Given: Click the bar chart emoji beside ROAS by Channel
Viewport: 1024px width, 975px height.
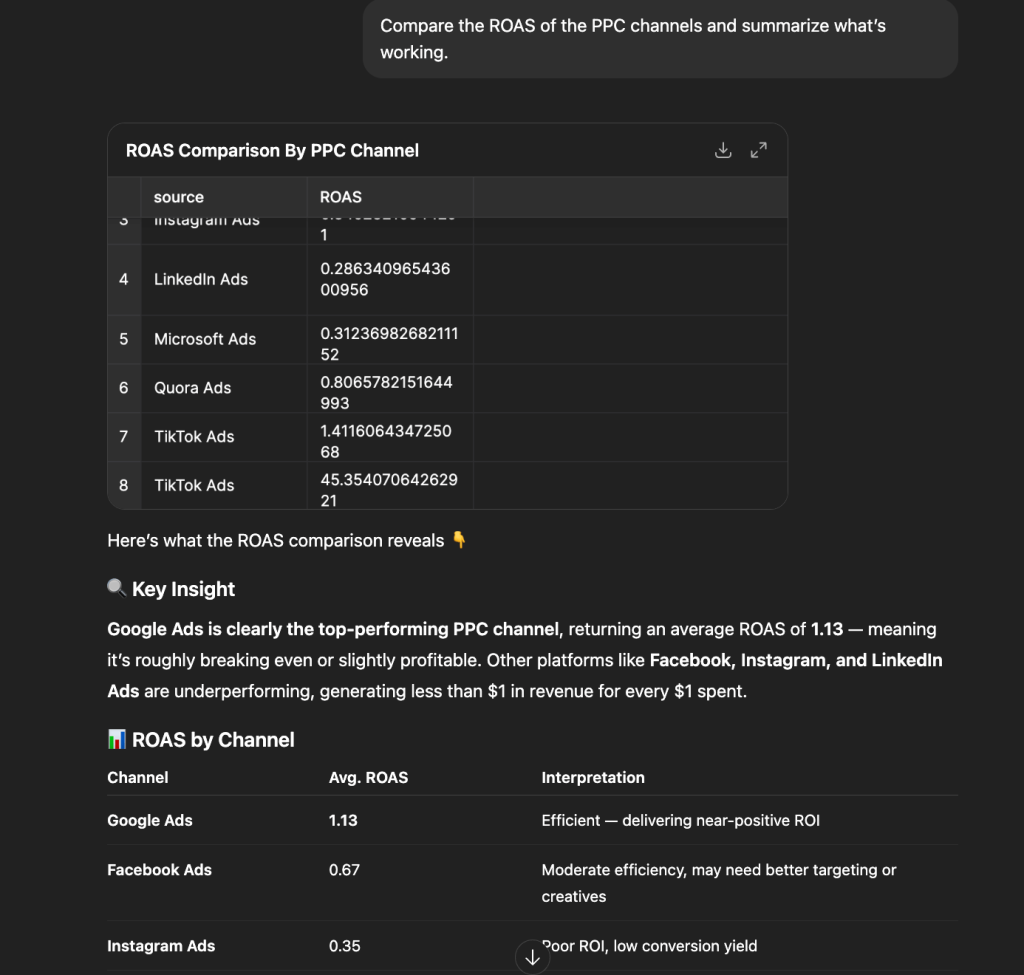Looking at the screenshot, I should point(117,739).
